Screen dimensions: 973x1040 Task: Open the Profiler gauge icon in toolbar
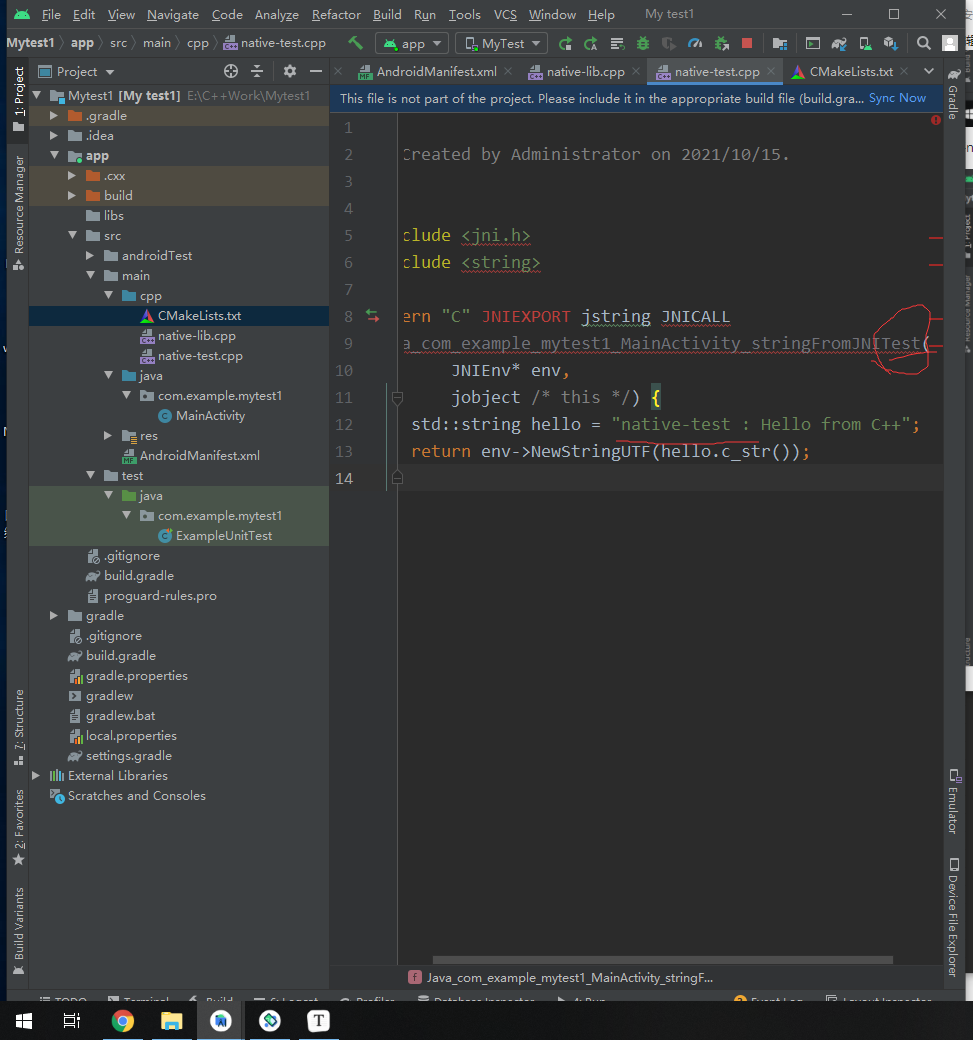click(x=694, y=44)
